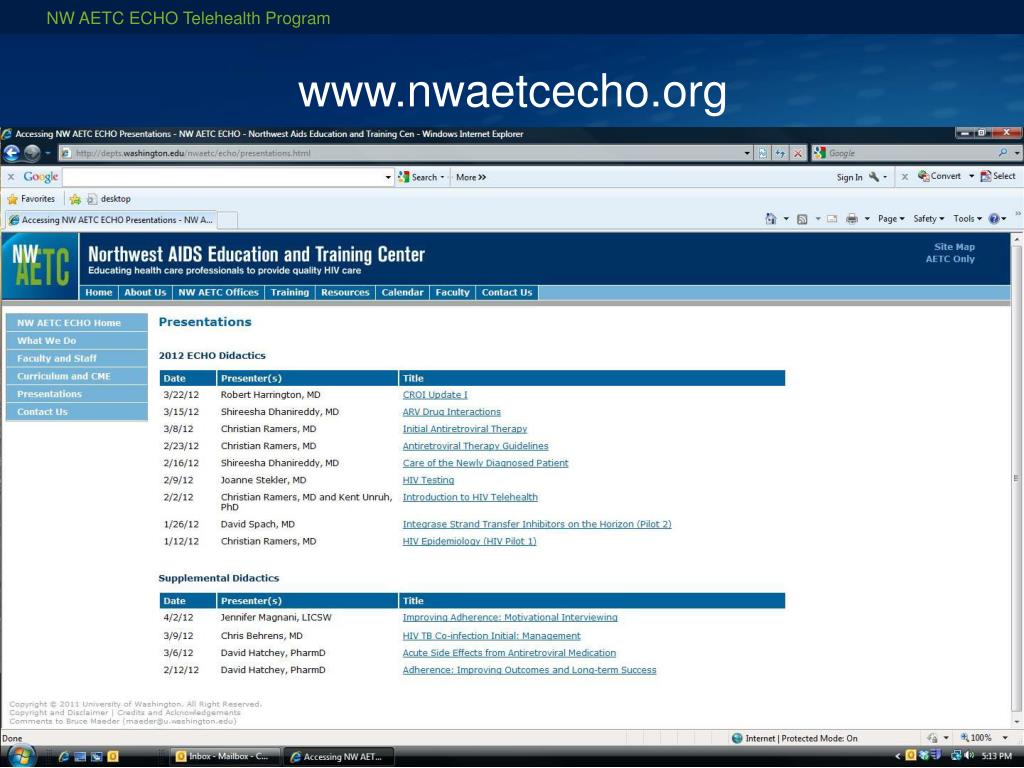Expand the Print options dropdown arrow

tap(867, 219)
